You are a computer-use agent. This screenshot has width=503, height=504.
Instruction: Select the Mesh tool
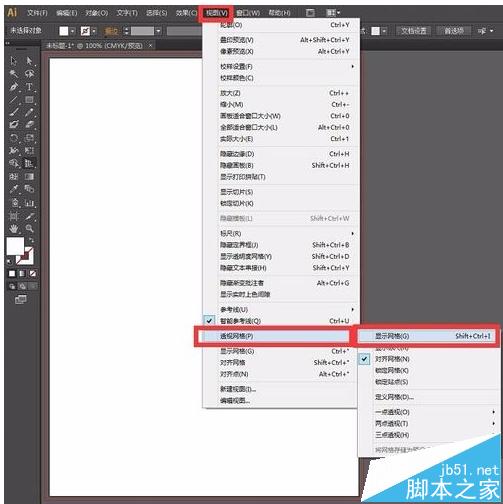coord(13,176)
